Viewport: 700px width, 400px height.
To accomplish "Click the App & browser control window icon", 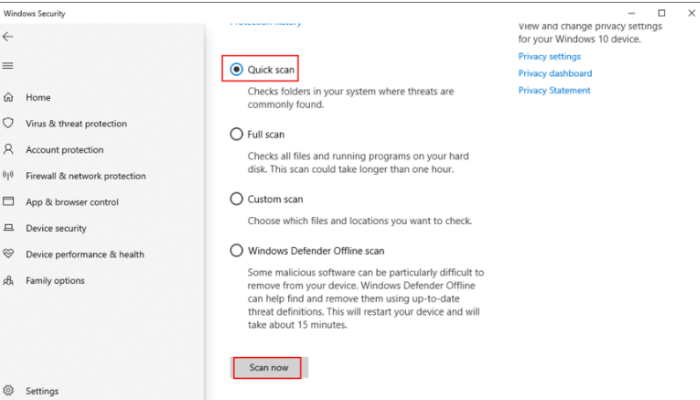I will pyautogui.click(x=8, y=201).
